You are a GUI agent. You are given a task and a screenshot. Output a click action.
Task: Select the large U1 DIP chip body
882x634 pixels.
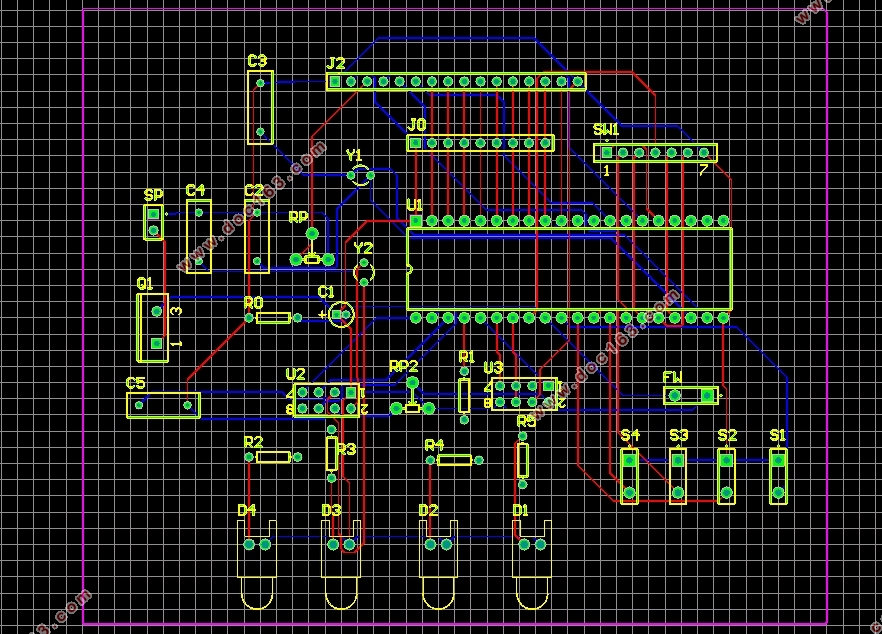[x=569, y=269]
